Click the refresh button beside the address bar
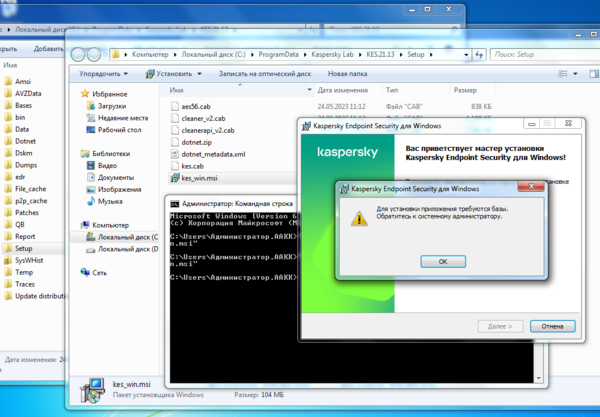 pos(479,55)
